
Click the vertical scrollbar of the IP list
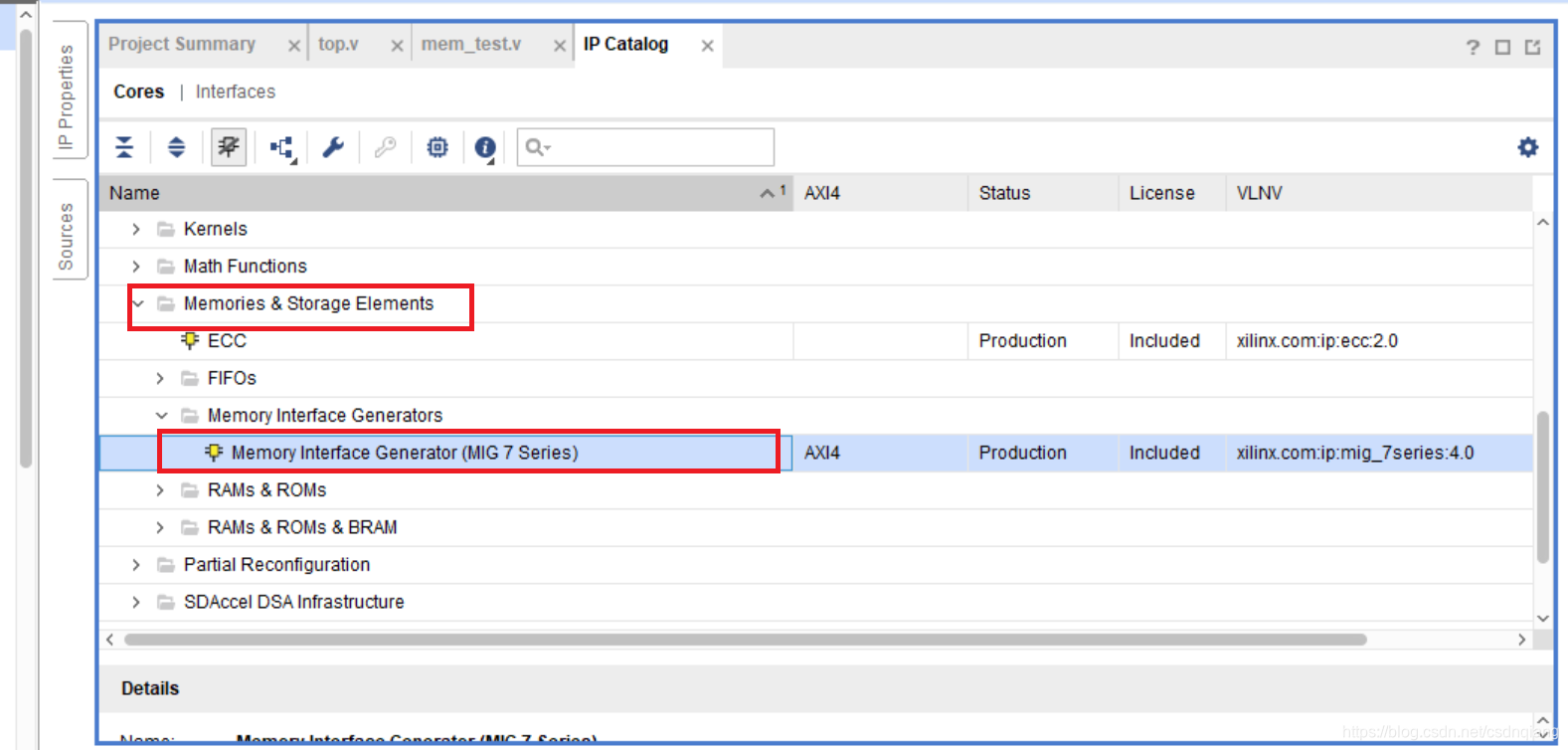[1543, 487]
